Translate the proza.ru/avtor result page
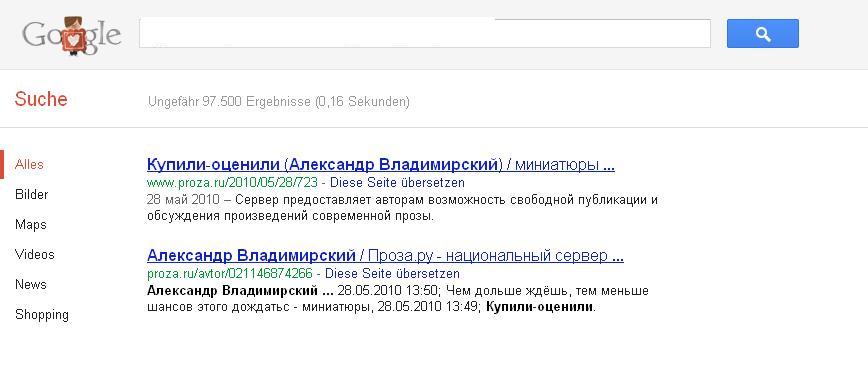This screenshot has width=868, height=384. (392, 273)
